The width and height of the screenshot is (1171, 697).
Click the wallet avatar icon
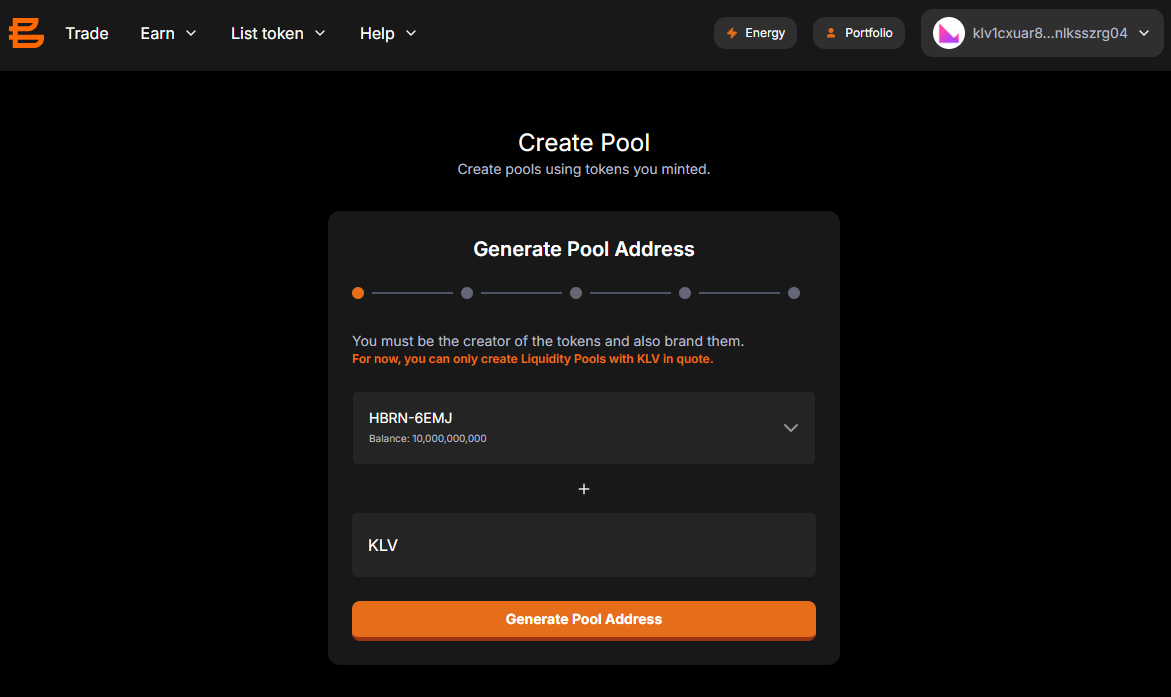coord(948,33)
